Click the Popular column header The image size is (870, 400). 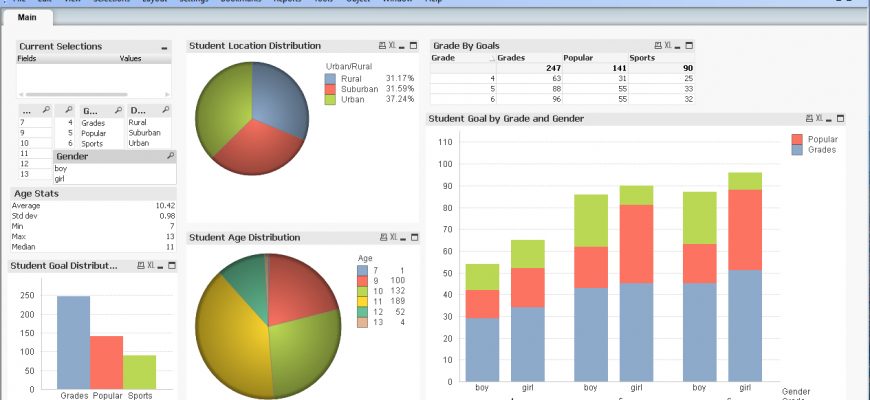(578, 58)
